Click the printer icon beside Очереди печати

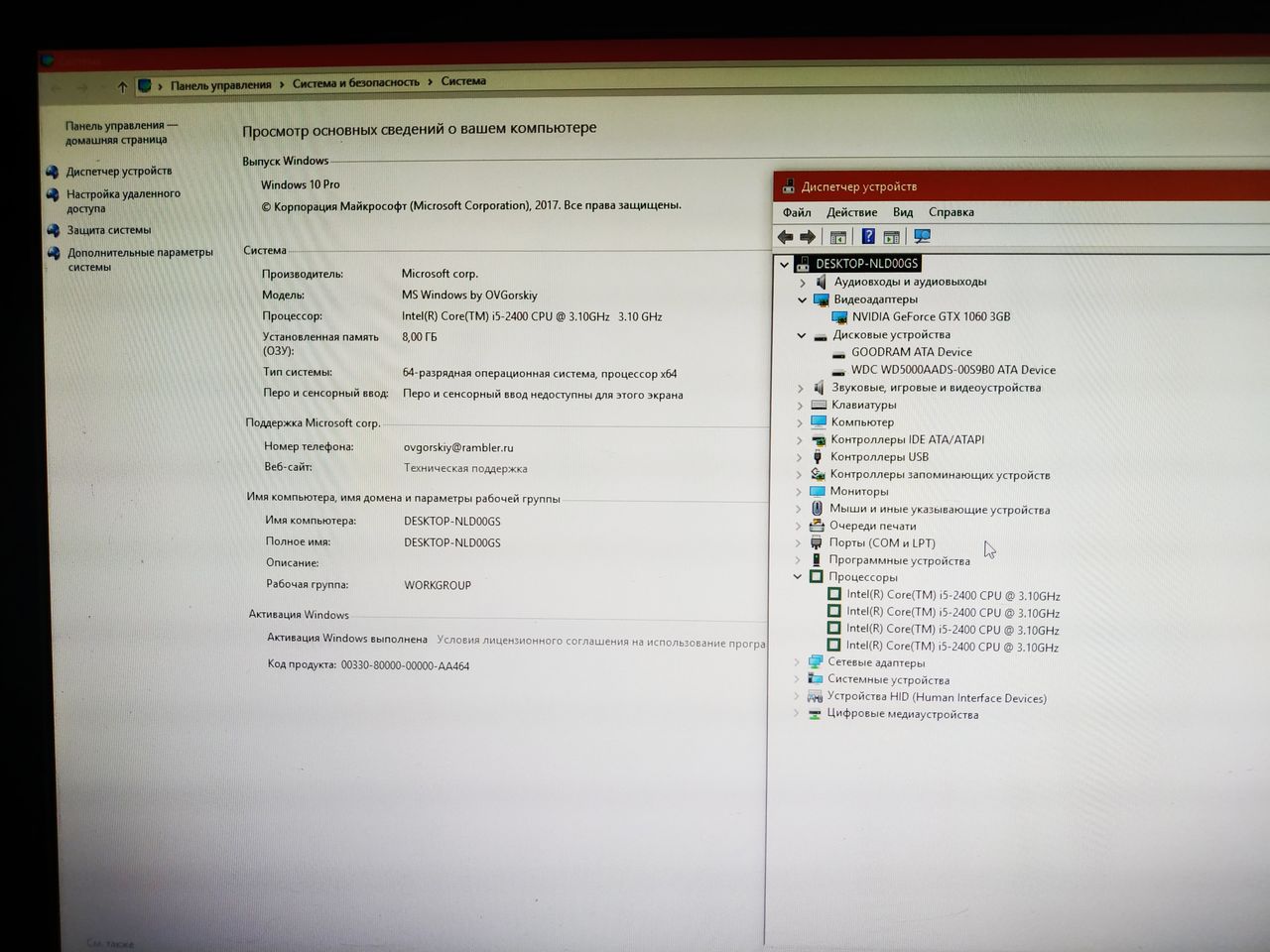point(817,526)
